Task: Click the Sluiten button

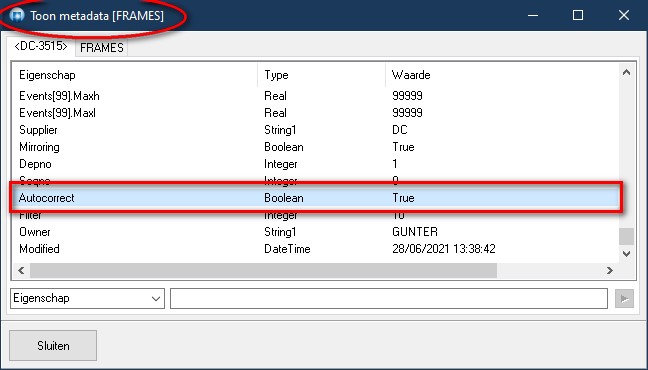Action: tap(53, 345)
